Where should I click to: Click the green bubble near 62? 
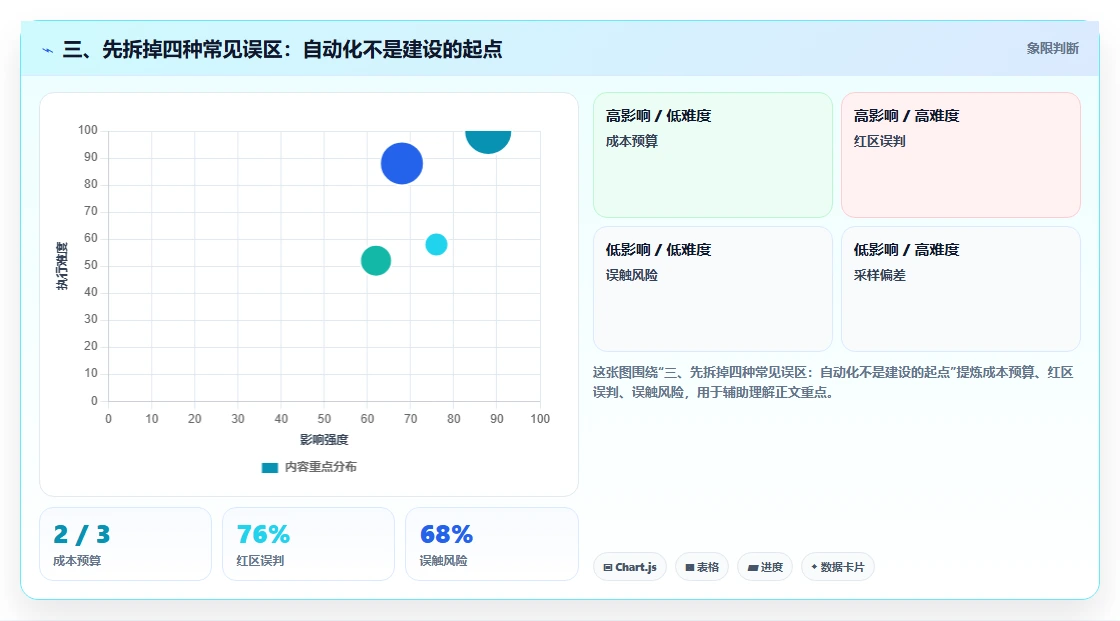pos(376,261)
